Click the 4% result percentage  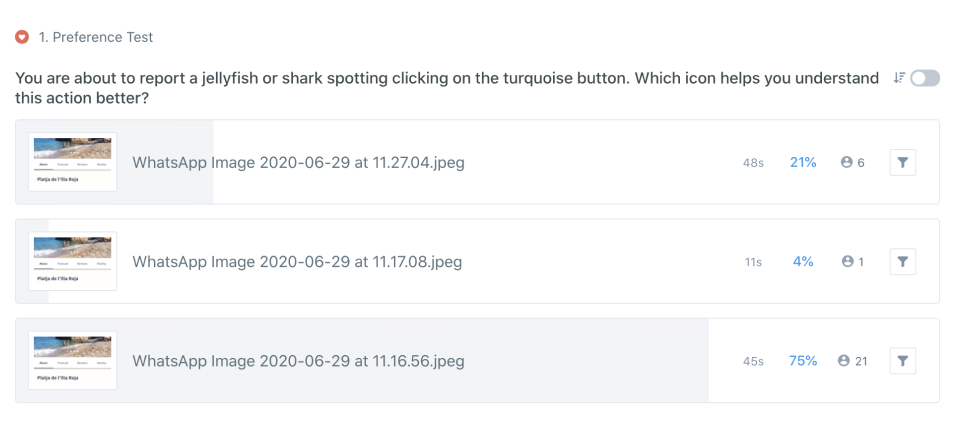point(803,261)
